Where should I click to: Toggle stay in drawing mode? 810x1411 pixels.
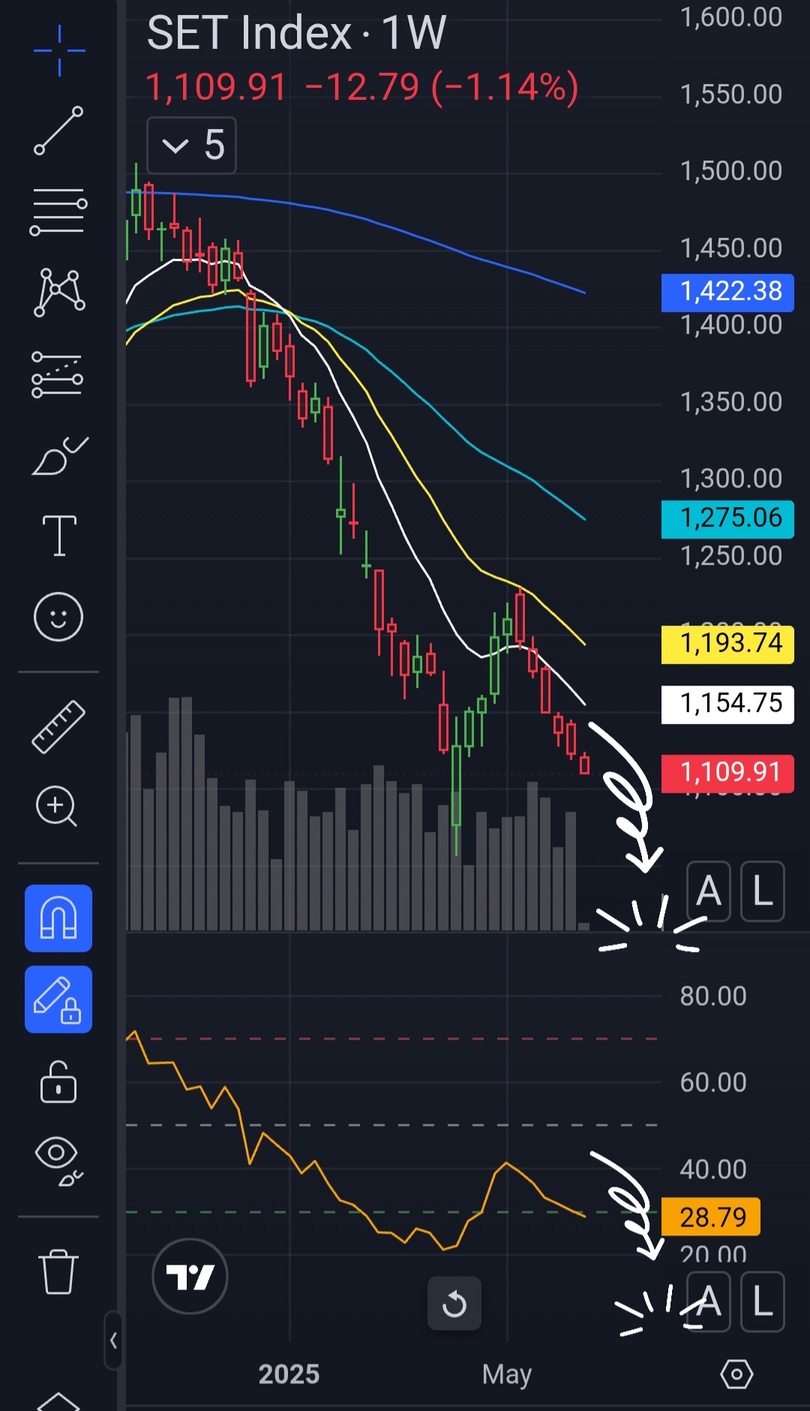[58, 999]
